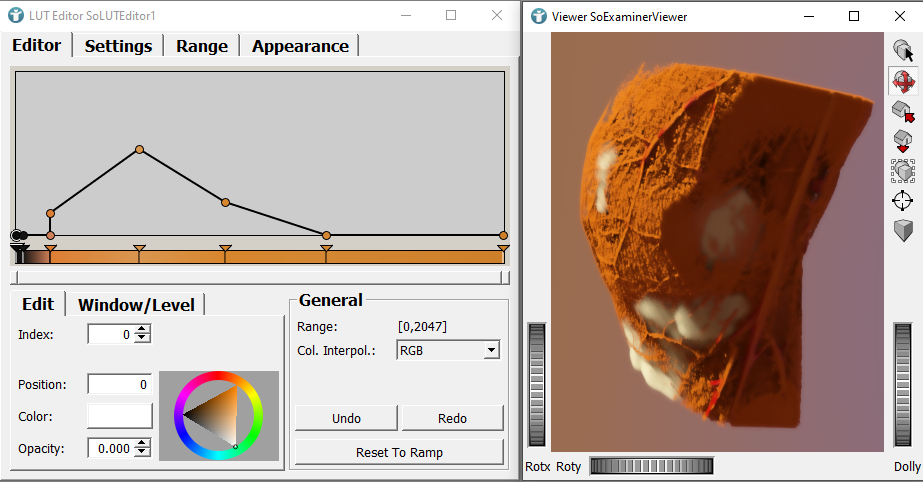Decrease Opacity value with down stepper arrow
Screen dimensions: 923x482
click(x=142, y=453)
